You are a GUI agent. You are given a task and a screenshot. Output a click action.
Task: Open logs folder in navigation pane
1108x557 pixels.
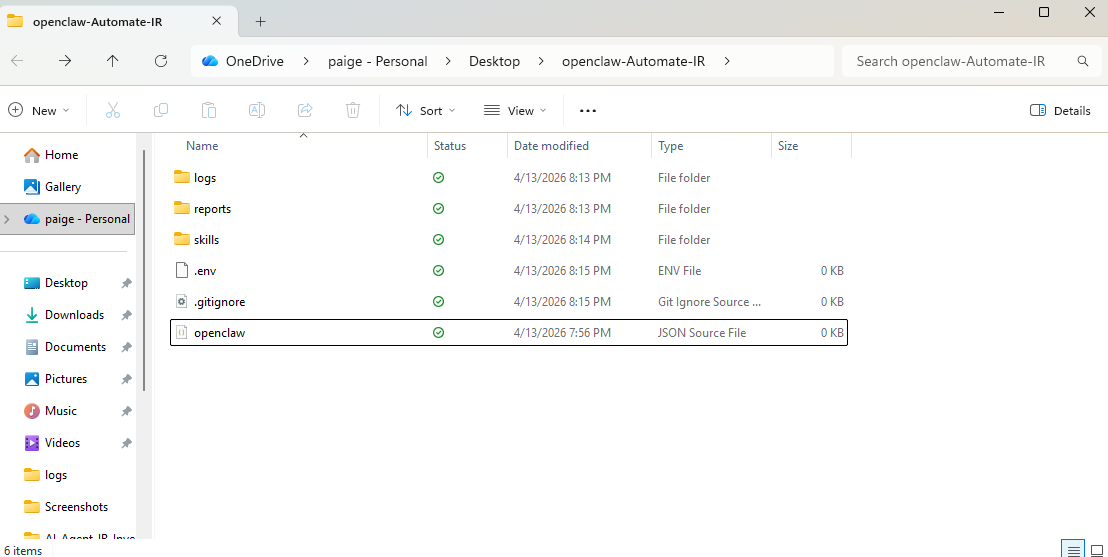[x=56, y=475]
